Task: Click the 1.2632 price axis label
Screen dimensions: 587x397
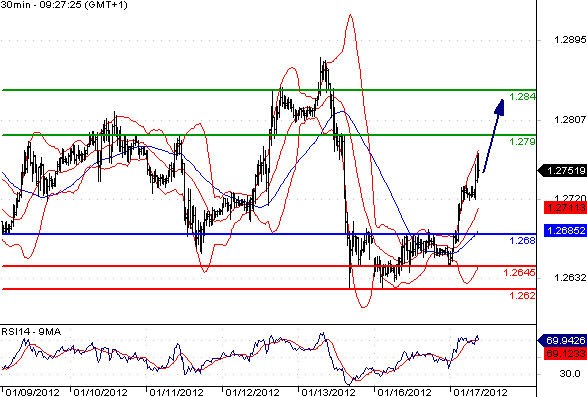Action: (570, 278)
